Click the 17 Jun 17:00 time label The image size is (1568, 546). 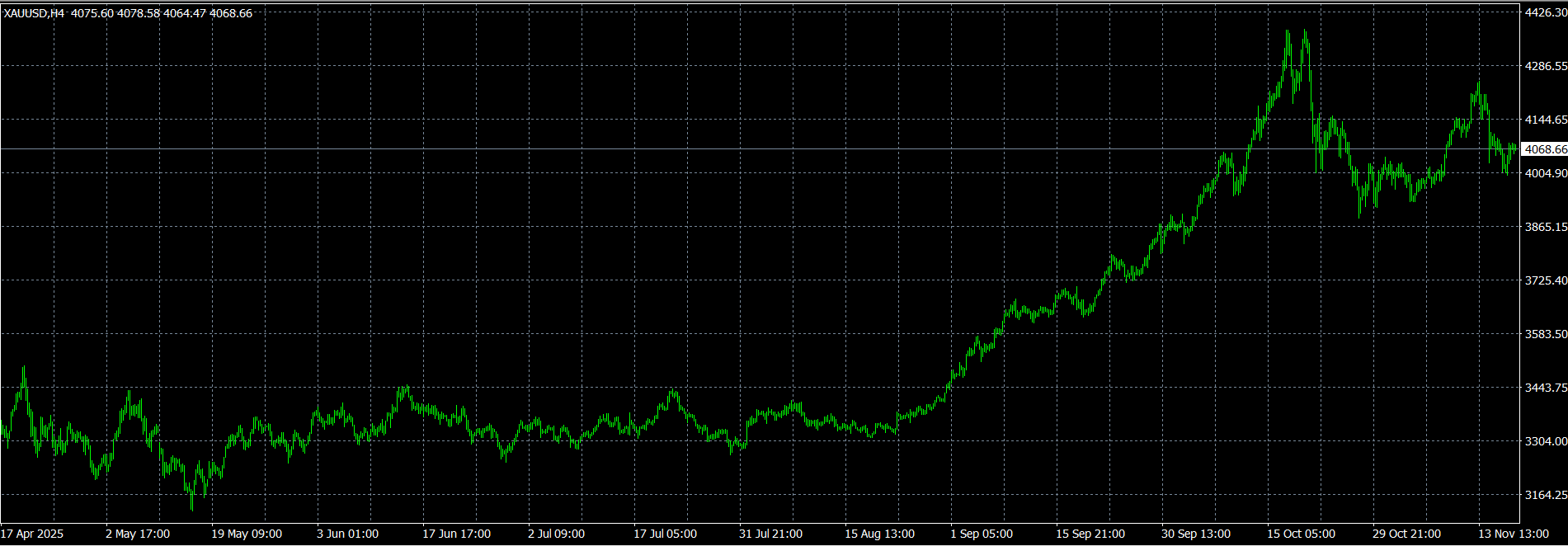[457, 534]
